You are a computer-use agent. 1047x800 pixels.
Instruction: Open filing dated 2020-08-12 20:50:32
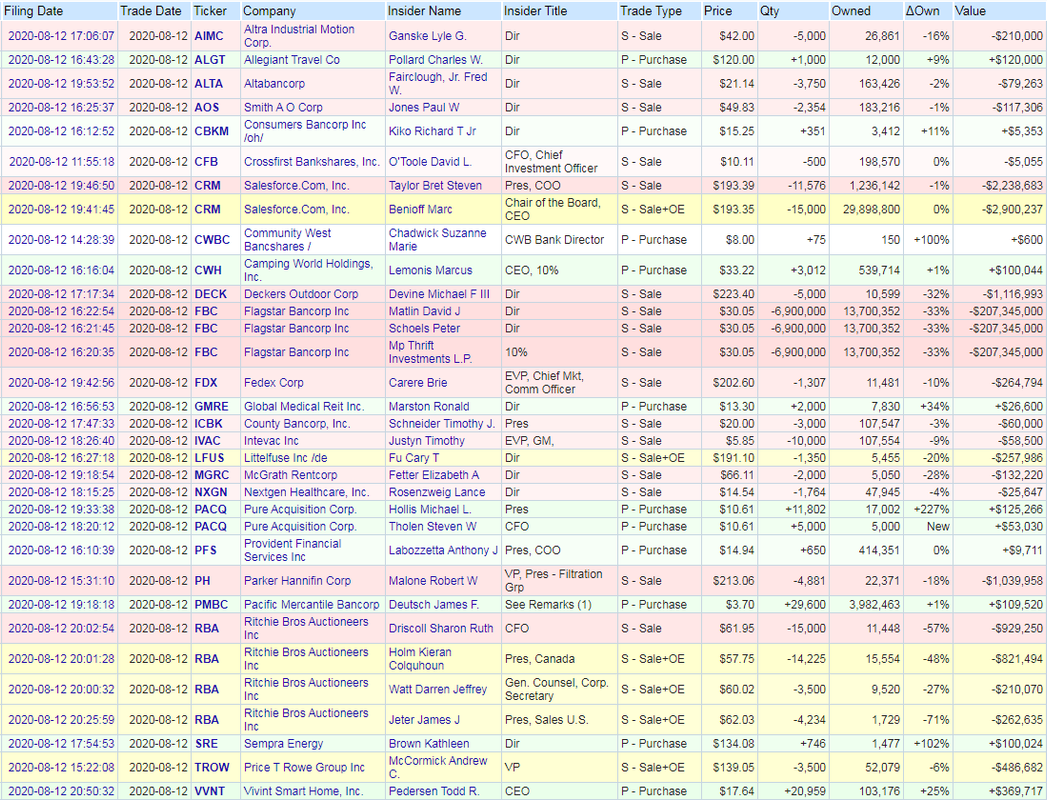(61, 792)
